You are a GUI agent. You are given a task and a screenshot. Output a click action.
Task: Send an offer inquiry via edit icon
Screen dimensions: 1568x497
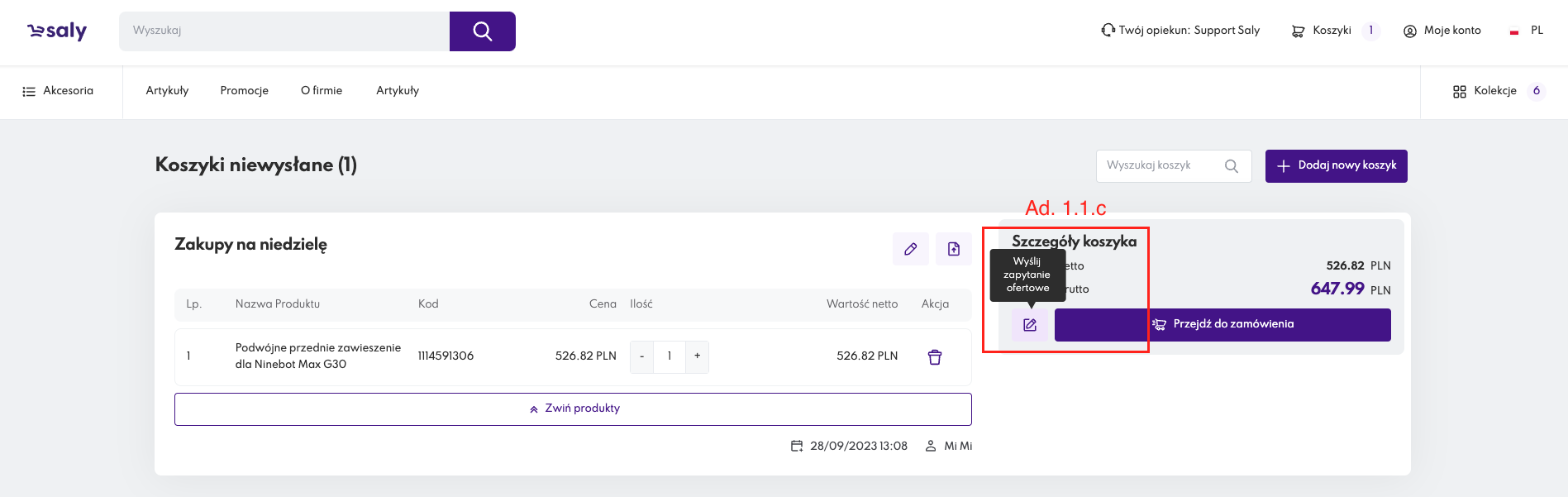coord(1029,325)
